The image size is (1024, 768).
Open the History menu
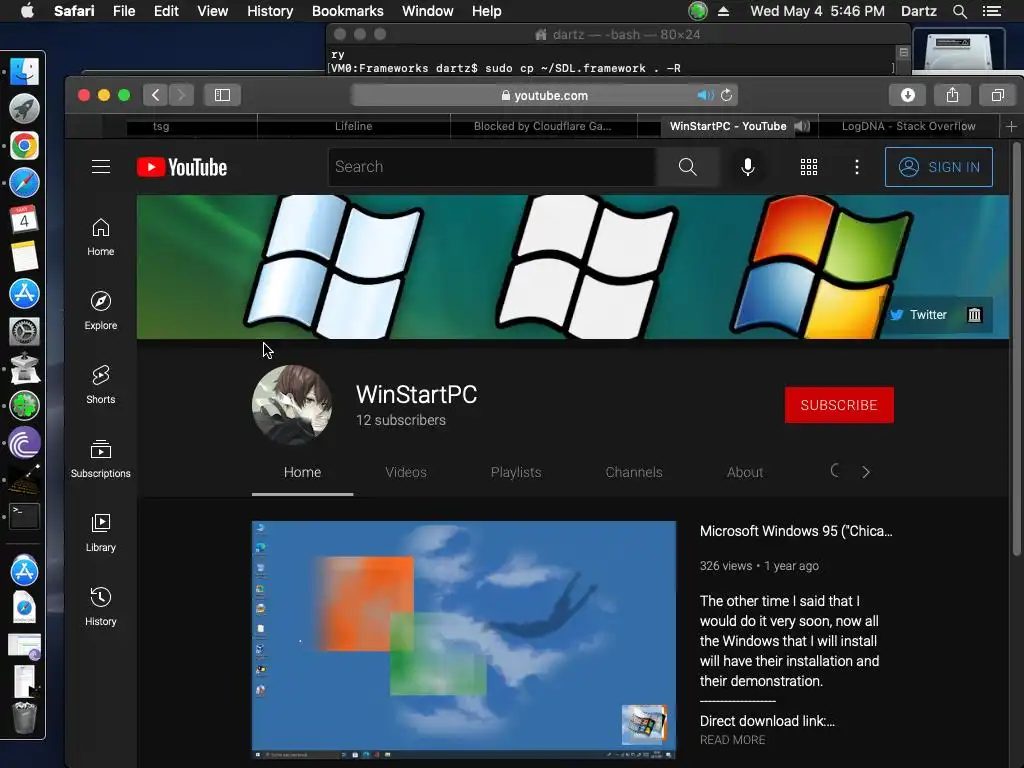[270, 11]
